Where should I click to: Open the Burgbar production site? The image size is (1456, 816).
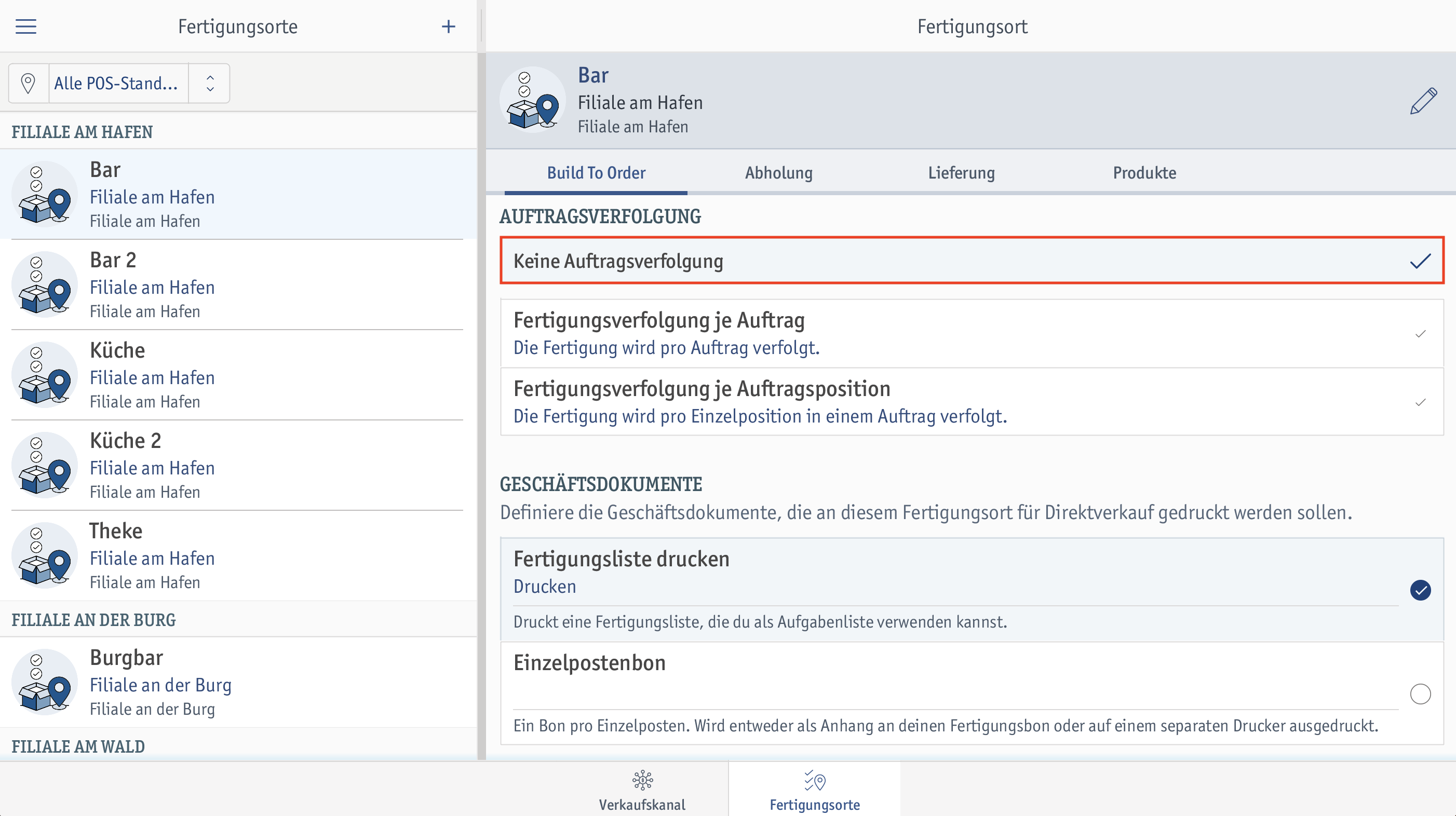pos(237,682)
